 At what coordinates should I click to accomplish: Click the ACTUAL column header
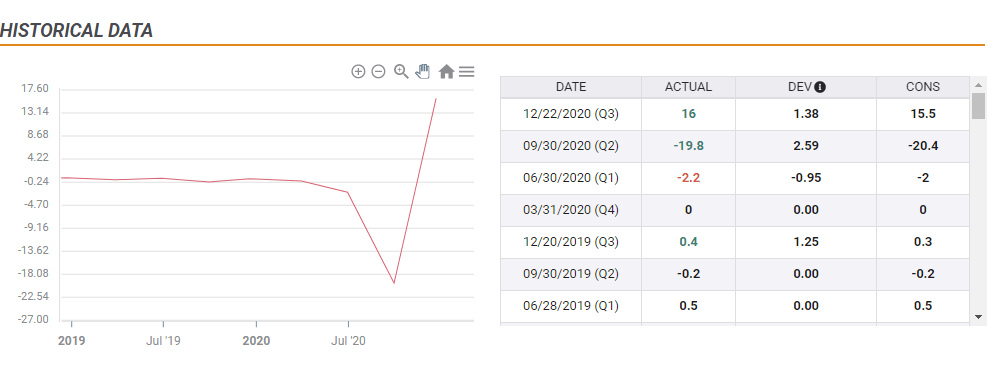688,87
